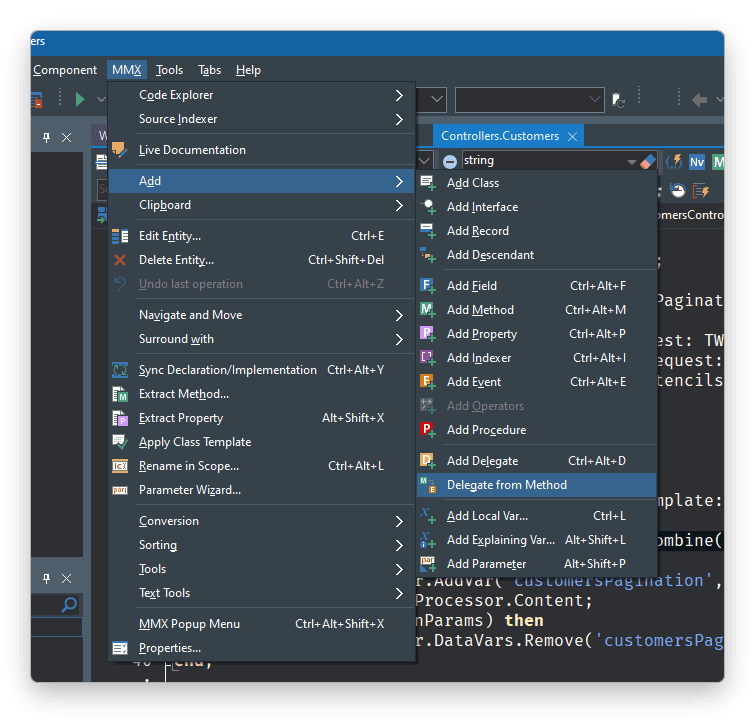Click the Properties menu icon
This screenshot has height=723, width=755.
point(120,648)
